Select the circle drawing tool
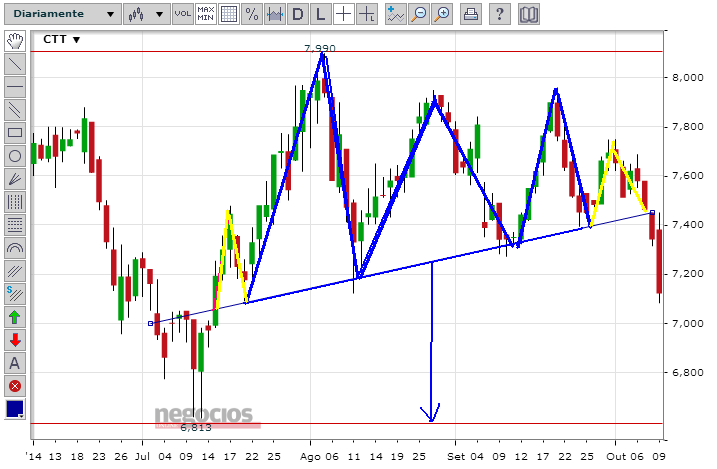Screen dimensions: 717x469 15,156
